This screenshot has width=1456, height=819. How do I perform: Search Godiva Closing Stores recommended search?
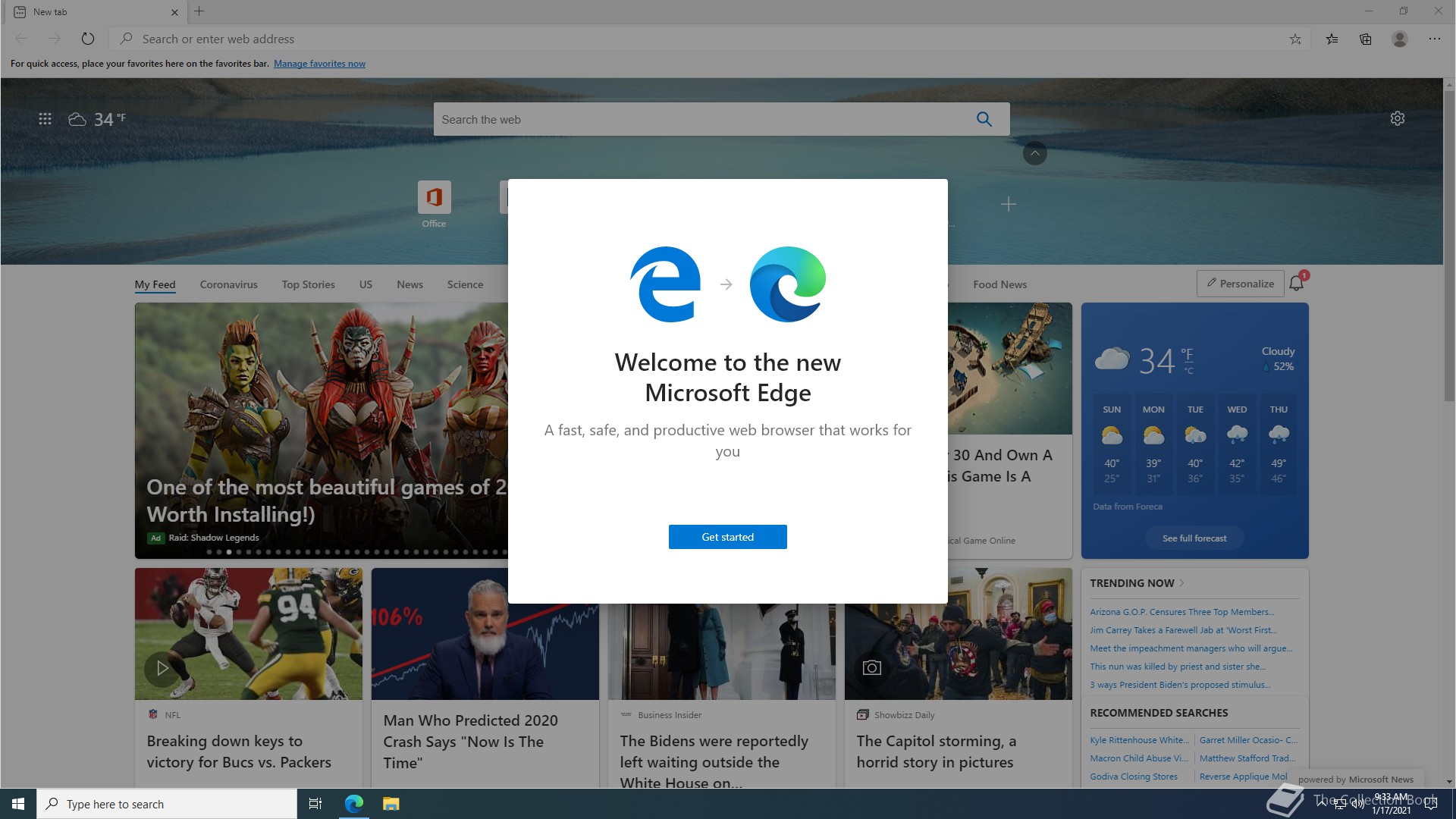coord(1134,777)
